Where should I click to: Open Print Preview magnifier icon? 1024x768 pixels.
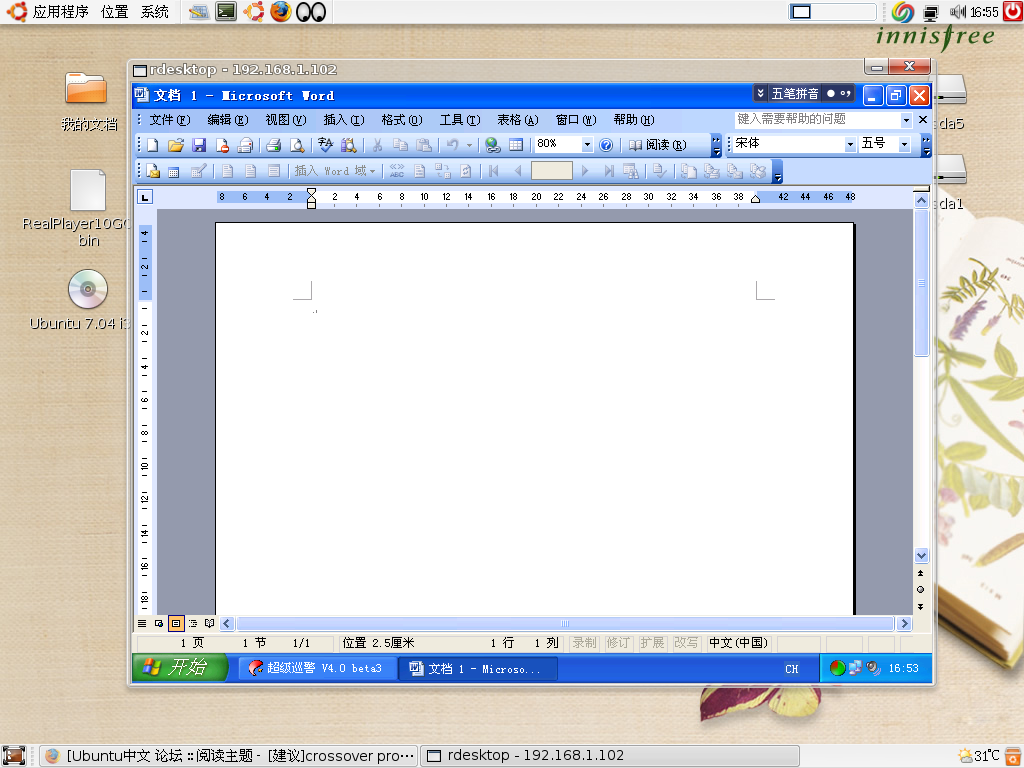(x=297, y=145)
